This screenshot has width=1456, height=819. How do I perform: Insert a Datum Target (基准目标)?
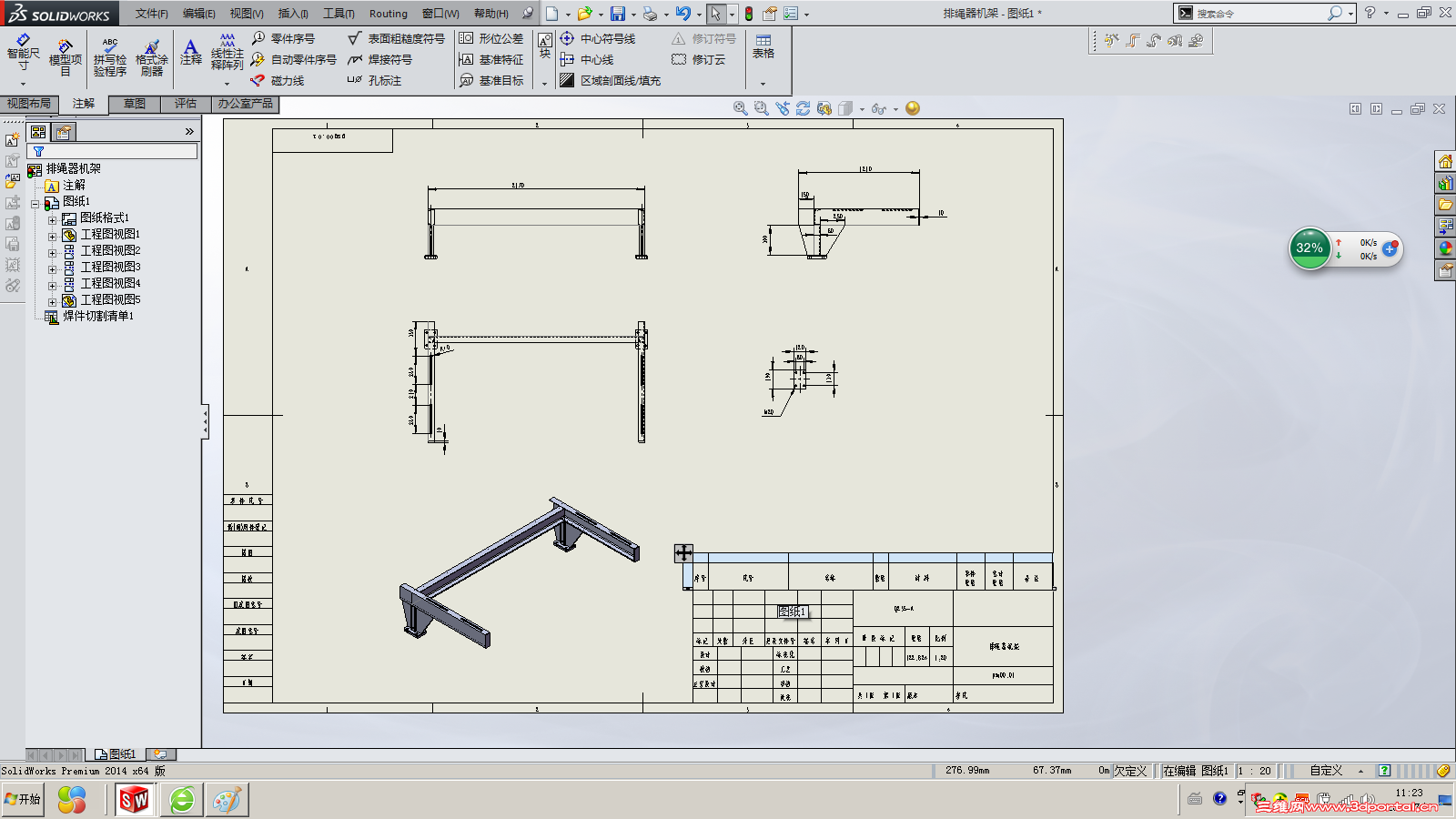pyautogui.click(x=491, y=80)
